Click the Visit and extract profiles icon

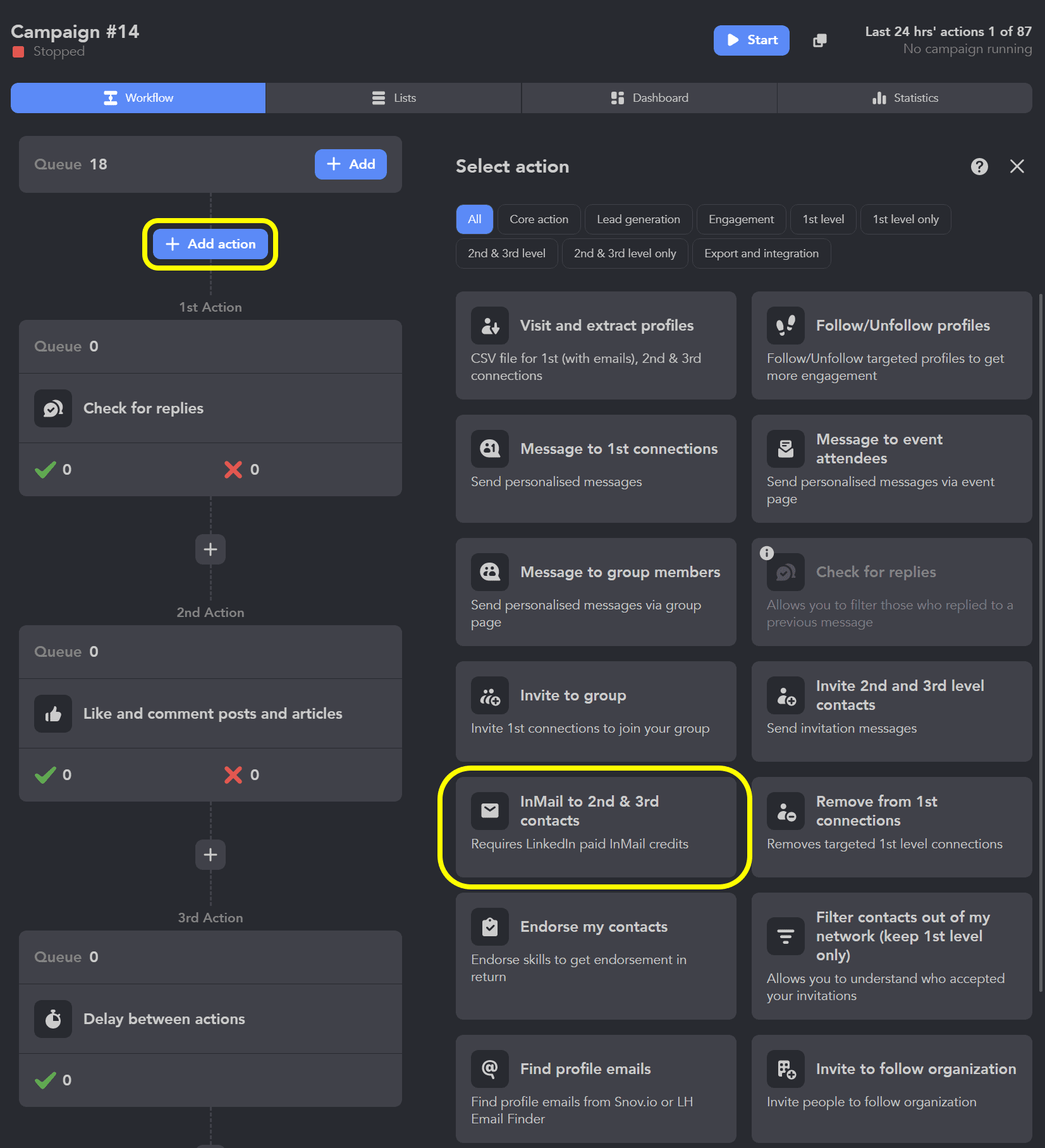pos(489,325)
